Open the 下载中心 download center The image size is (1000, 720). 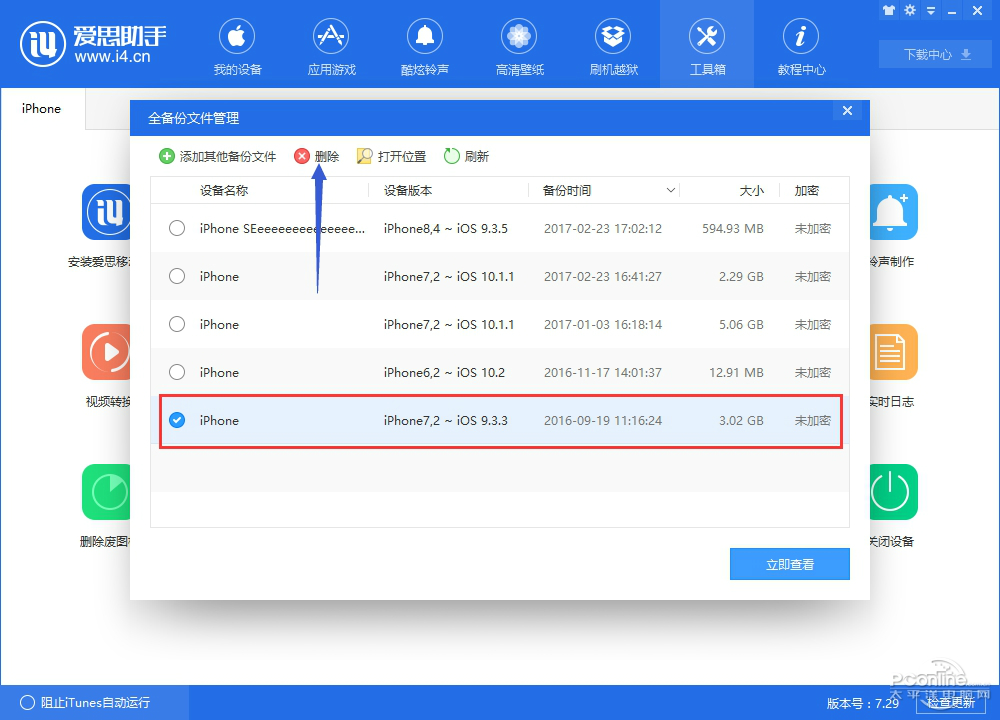(937, 54)
